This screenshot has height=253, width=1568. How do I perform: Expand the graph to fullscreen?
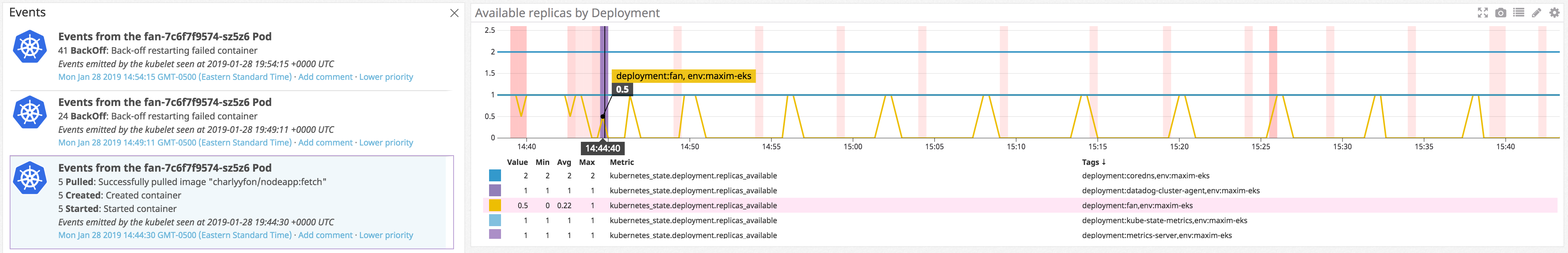pos(1482,13)
